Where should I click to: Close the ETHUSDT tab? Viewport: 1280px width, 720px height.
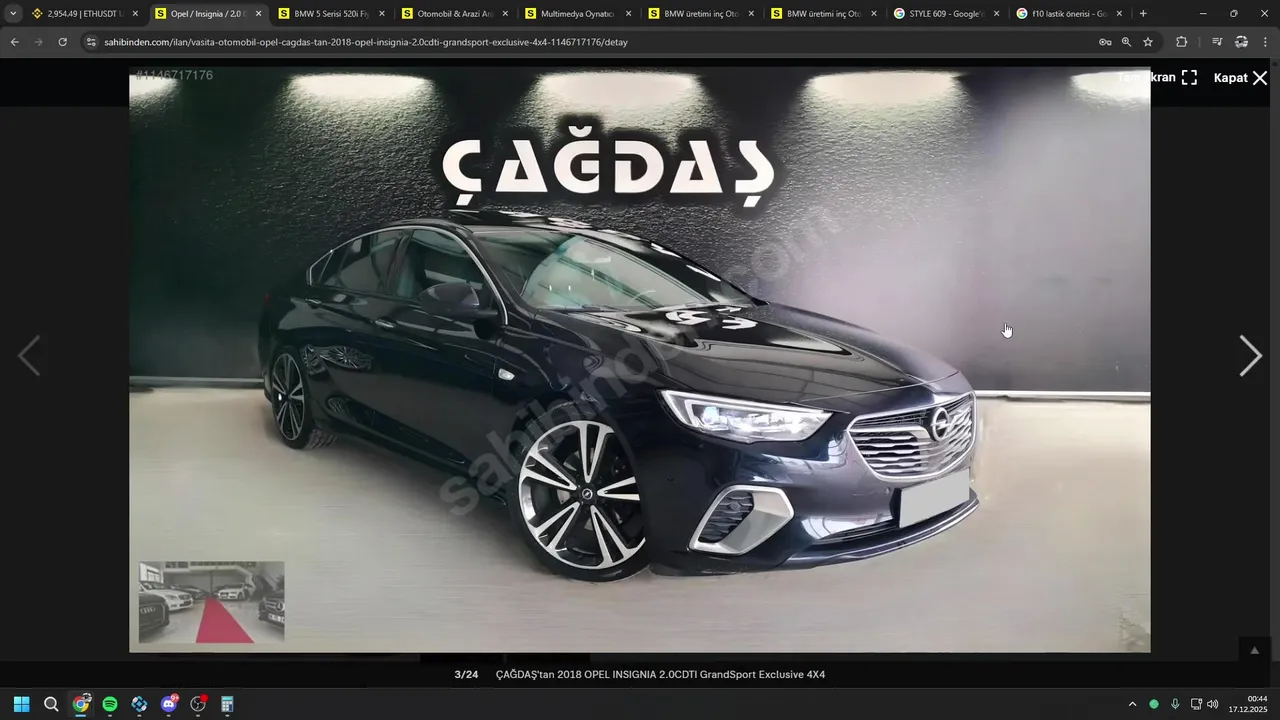(x=135, y=14)
